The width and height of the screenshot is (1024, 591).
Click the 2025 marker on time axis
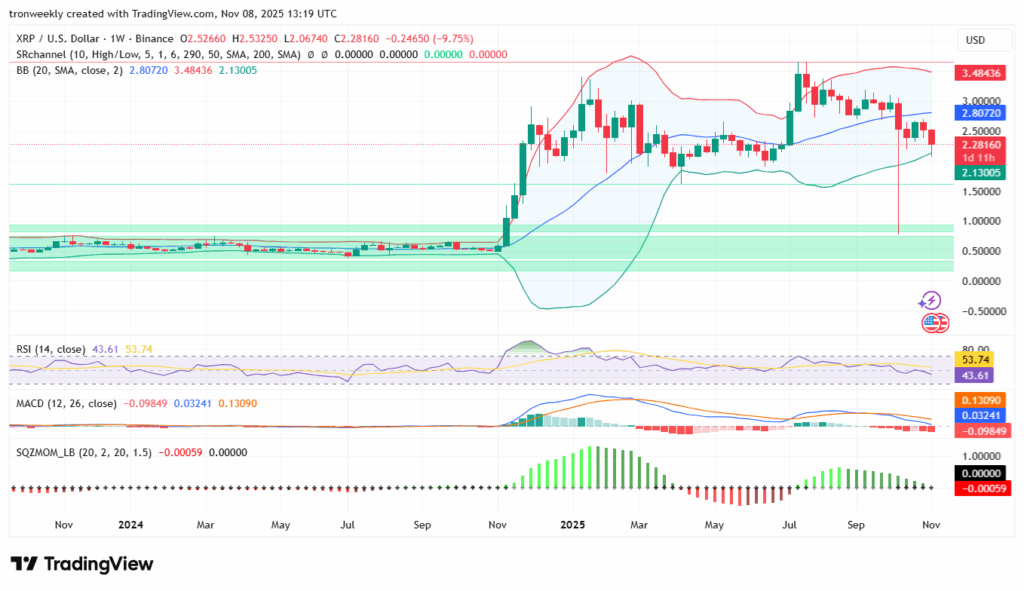coord(571,523)
